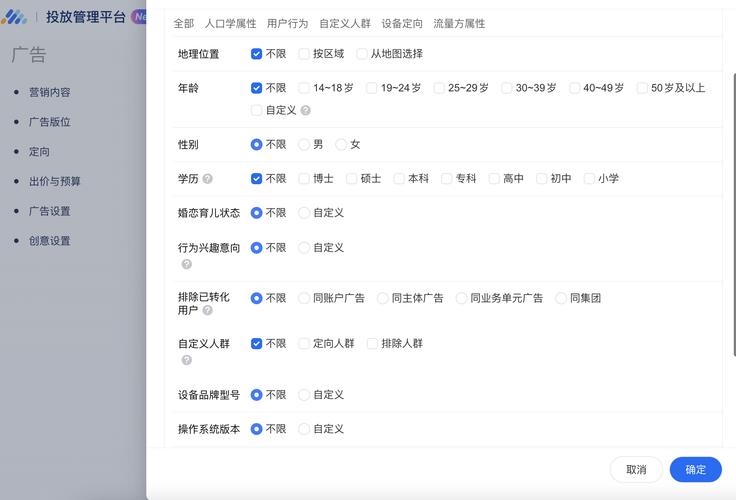The width and height of the screenshot is (736, 500).
Task: Check 小学 education option
Action: [589, 178]
